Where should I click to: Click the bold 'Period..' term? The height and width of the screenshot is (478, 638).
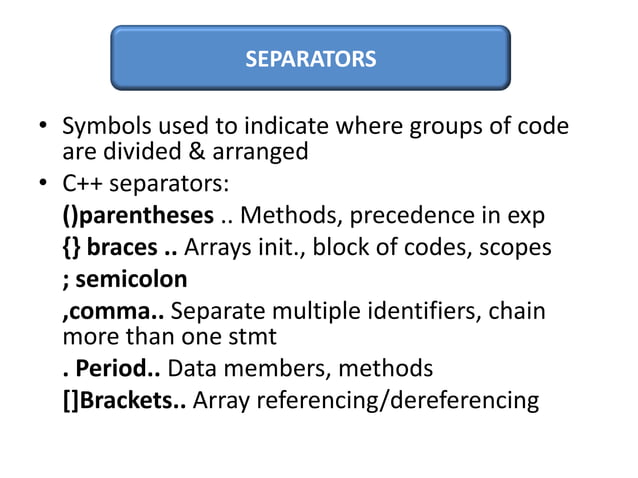pyautogui.click(x=118, y=368)
